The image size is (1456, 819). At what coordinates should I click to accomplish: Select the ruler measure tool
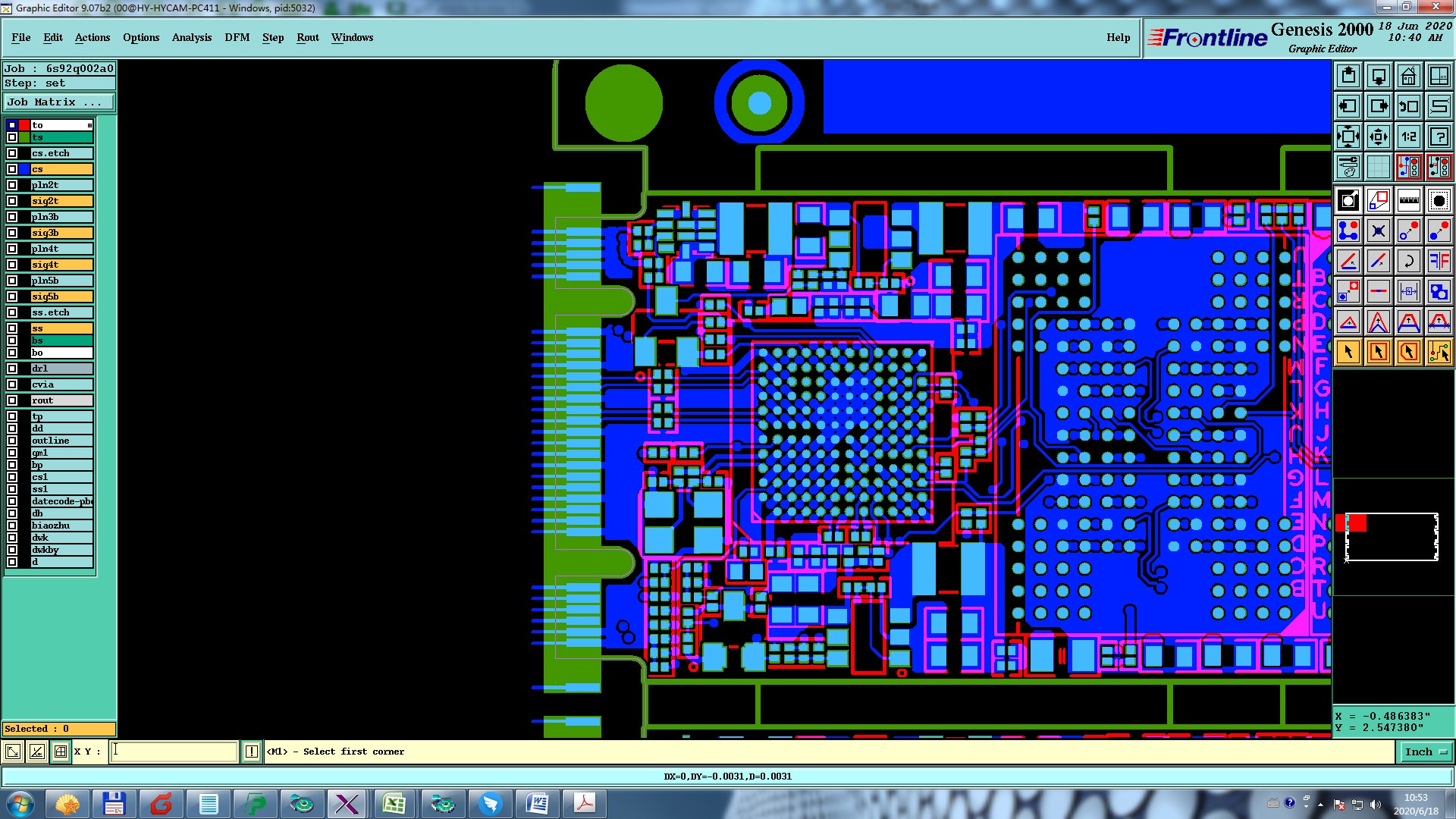[x=1408, y=200]
